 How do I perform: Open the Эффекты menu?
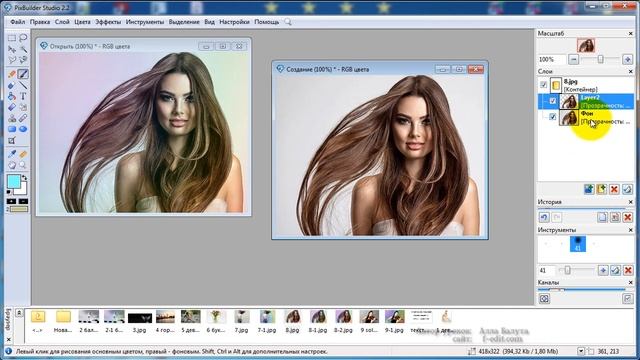point(108,22)
